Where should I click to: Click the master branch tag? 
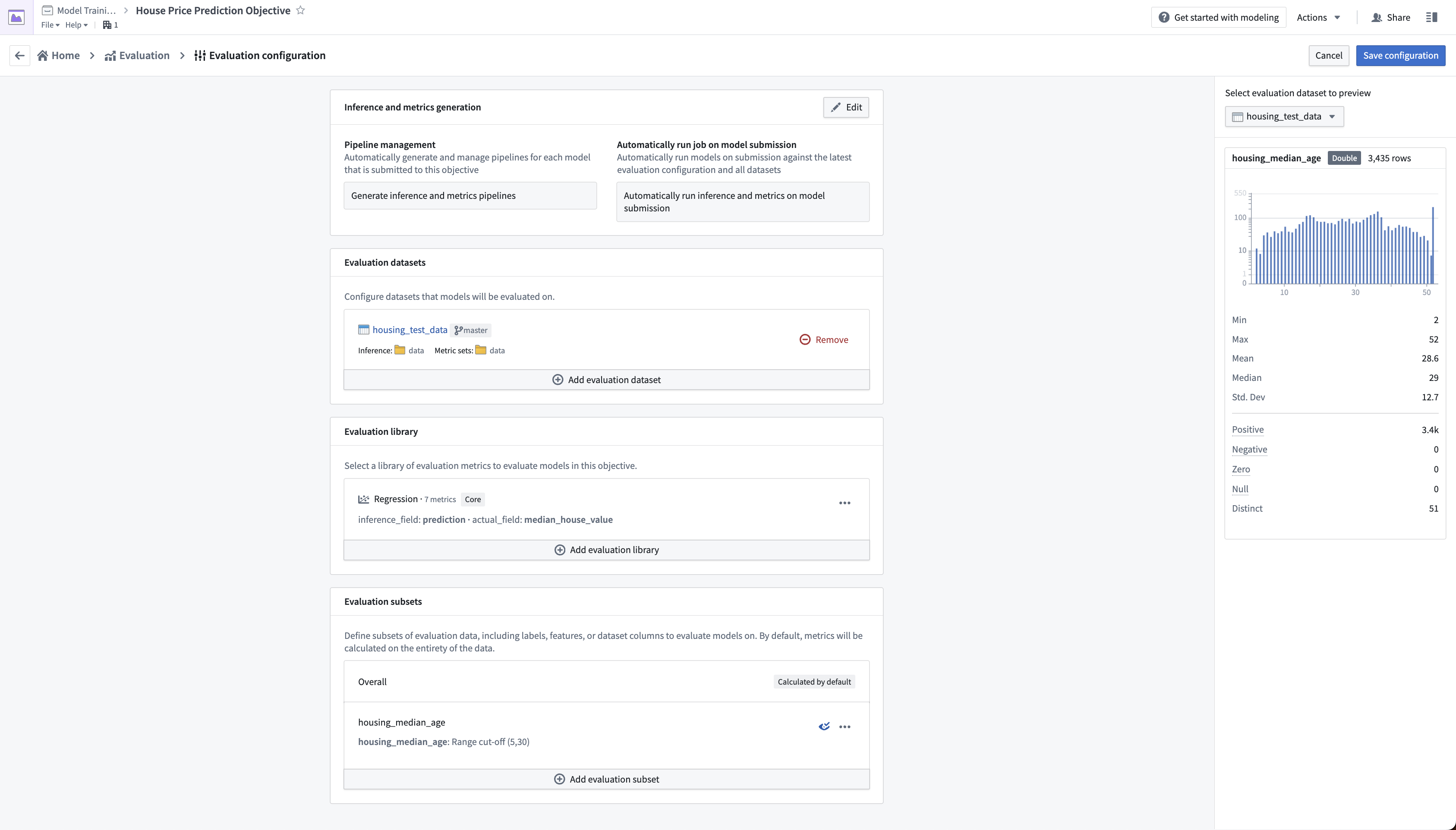(471, 330)
